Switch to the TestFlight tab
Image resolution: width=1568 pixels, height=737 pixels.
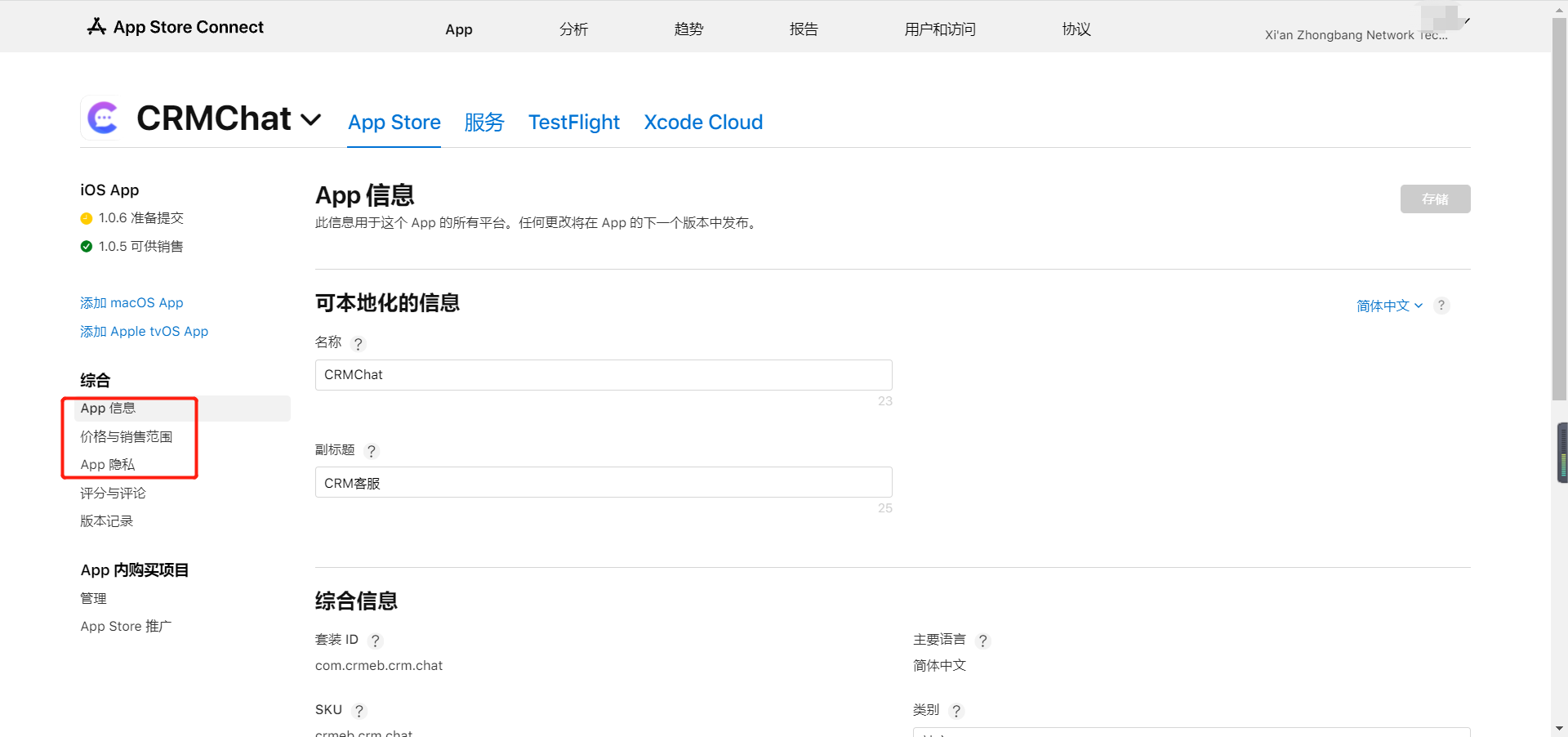pos(573,122)
